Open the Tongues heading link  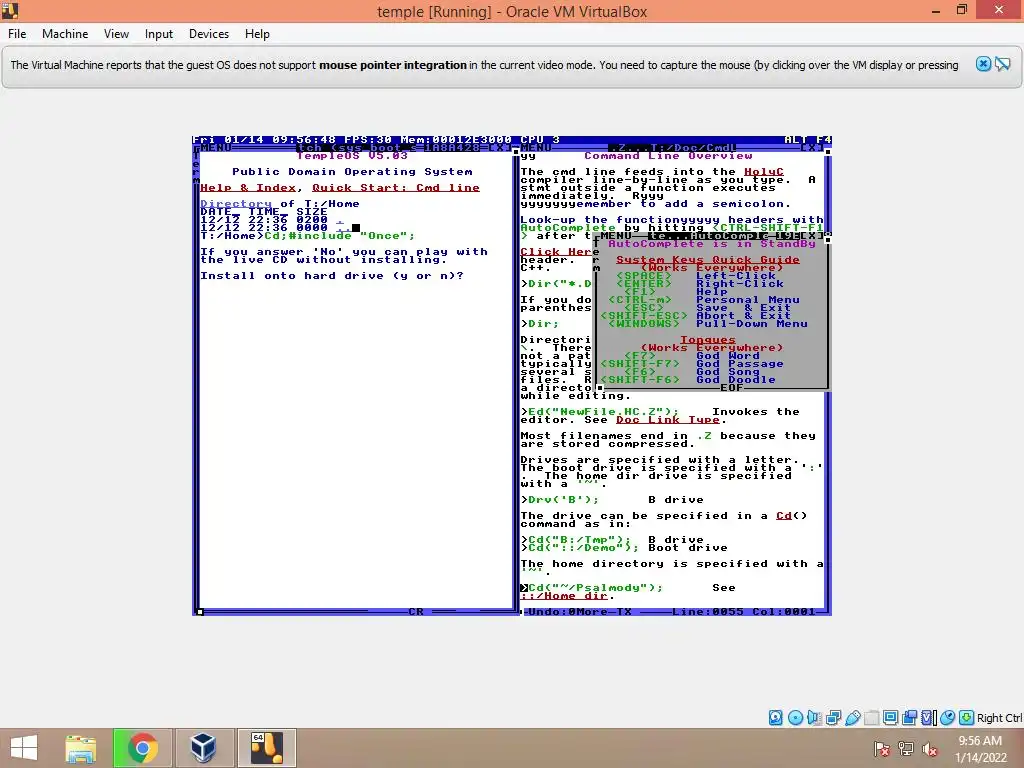[x=708, y=340]
